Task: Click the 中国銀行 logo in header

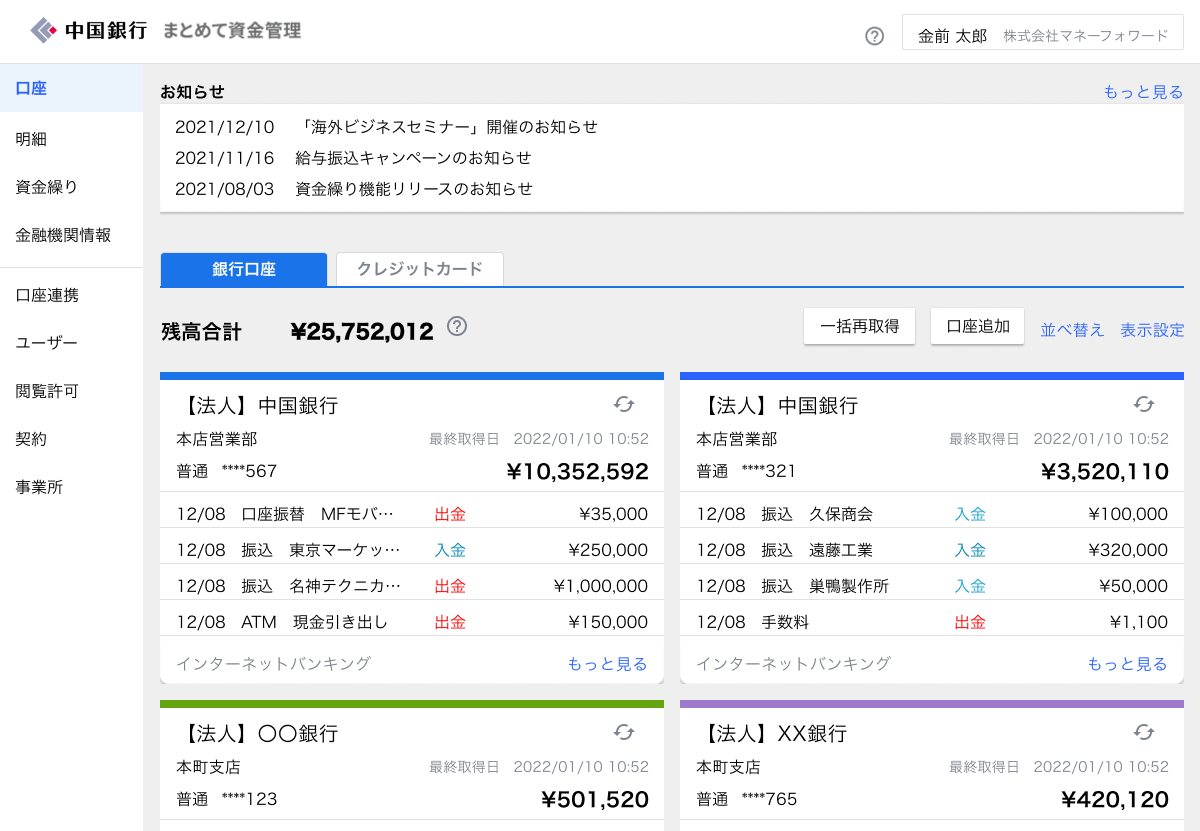Action: 90,31
